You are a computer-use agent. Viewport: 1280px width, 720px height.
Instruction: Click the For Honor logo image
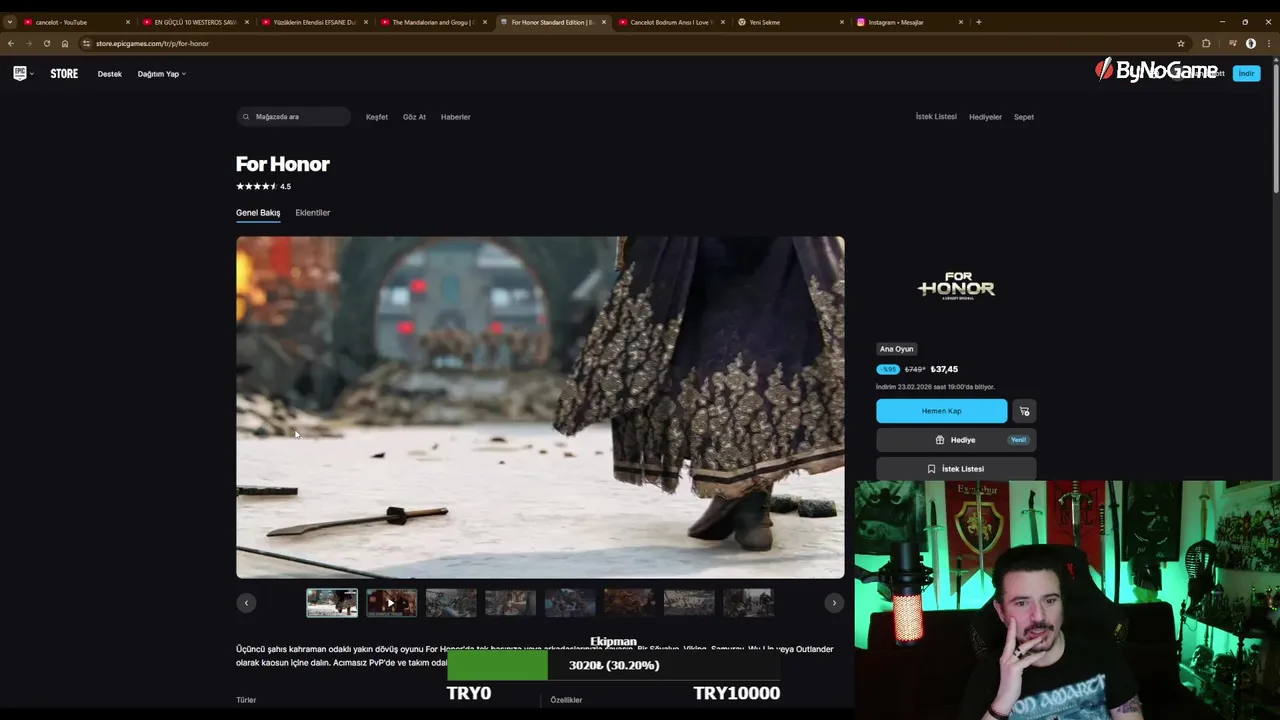coord(956,286)
